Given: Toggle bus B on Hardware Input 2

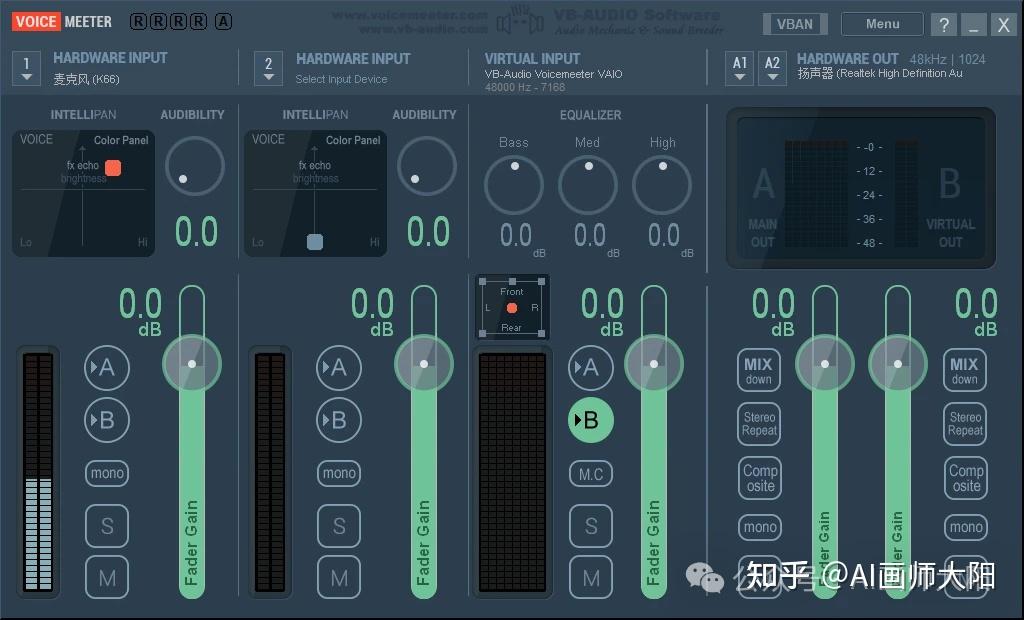Looking at the screenshot, I should pos(339,420).
